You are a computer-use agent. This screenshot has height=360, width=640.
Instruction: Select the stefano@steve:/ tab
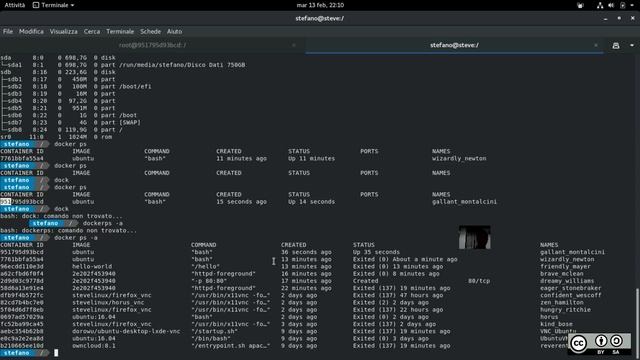[454, 45]
